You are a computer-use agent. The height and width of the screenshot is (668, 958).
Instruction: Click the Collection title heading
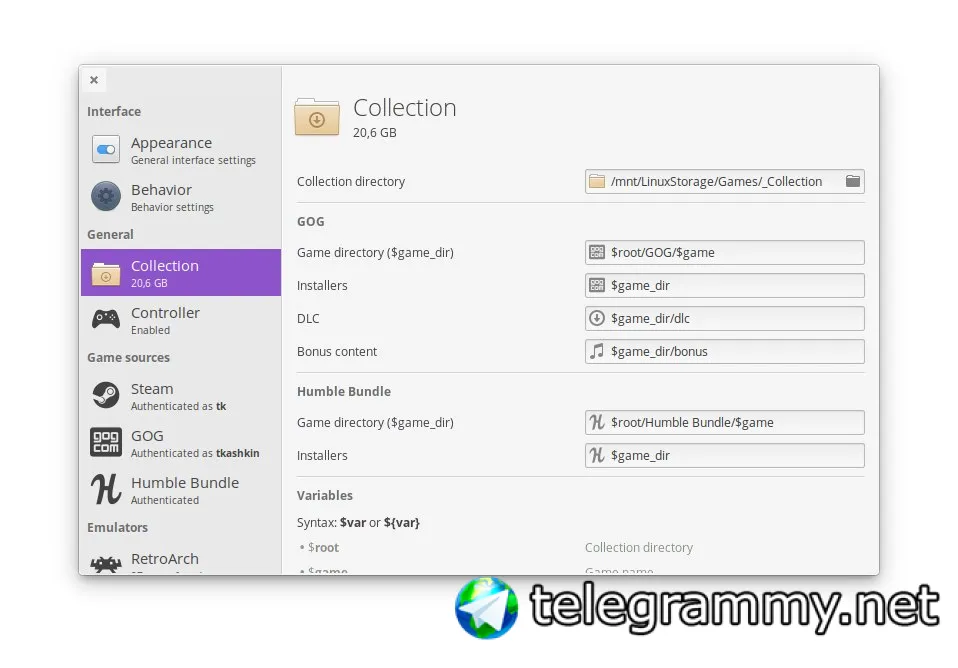[x=404, y=108]
